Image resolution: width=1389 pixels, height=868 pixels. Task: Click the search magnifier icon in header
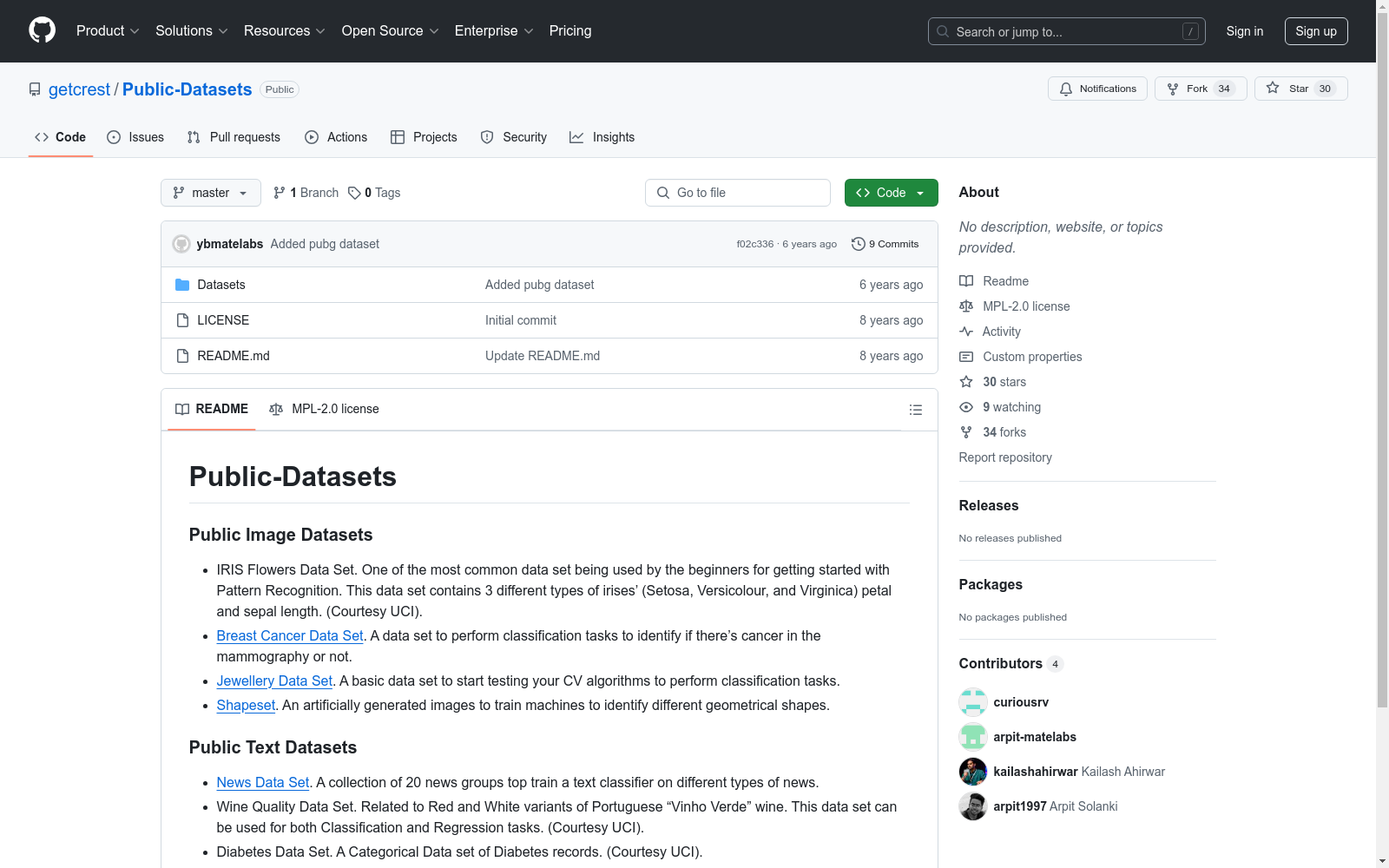click(x=943, y=31)
